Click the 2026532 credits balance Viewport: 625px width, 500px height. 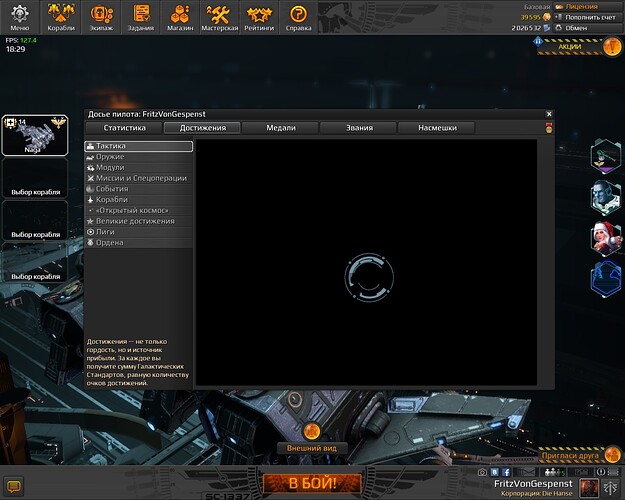[526, 28]
